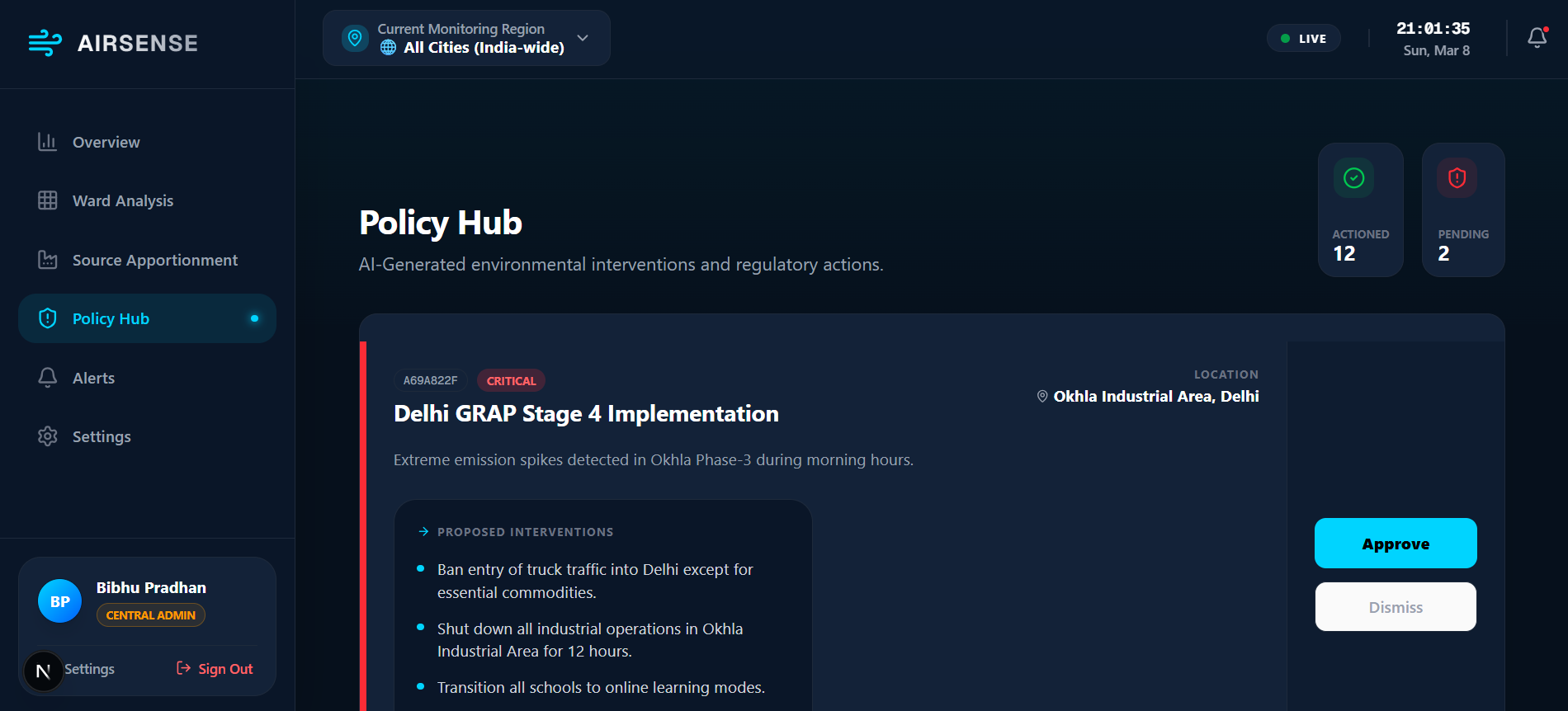This screenshot has width=1568, height=711.
Task: Click the red Pending shield icon
Action: click(1457, 177)
